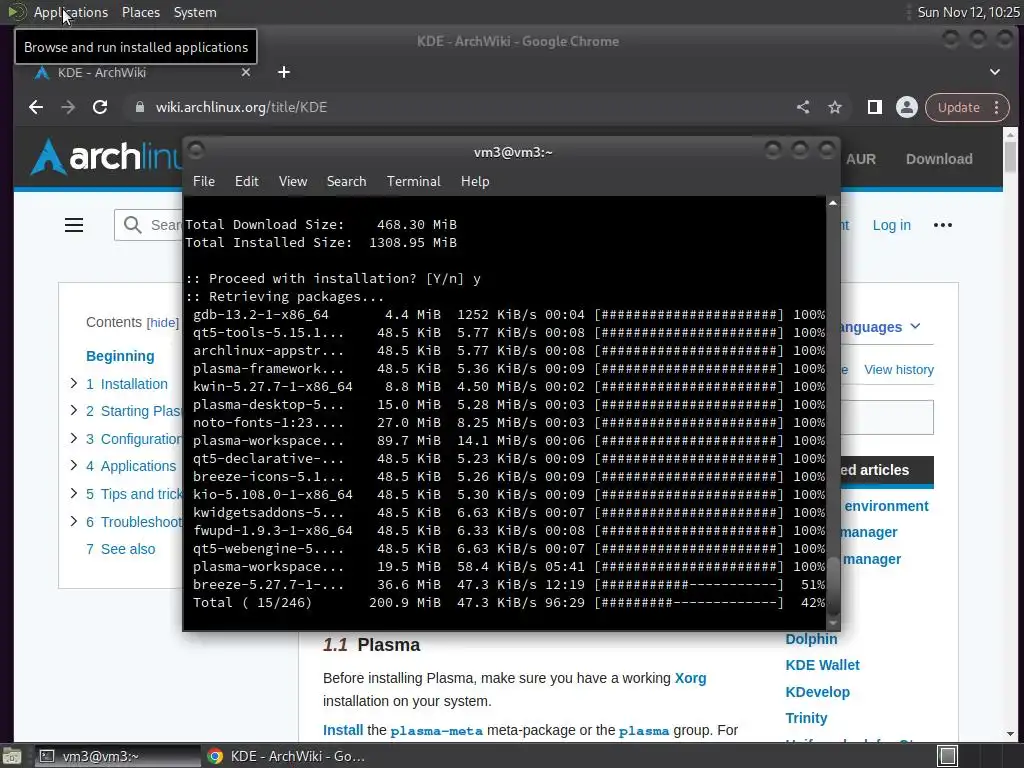
Task: Click Chrome page scrollbar thumb
Action: click(x=1010, y=157)
